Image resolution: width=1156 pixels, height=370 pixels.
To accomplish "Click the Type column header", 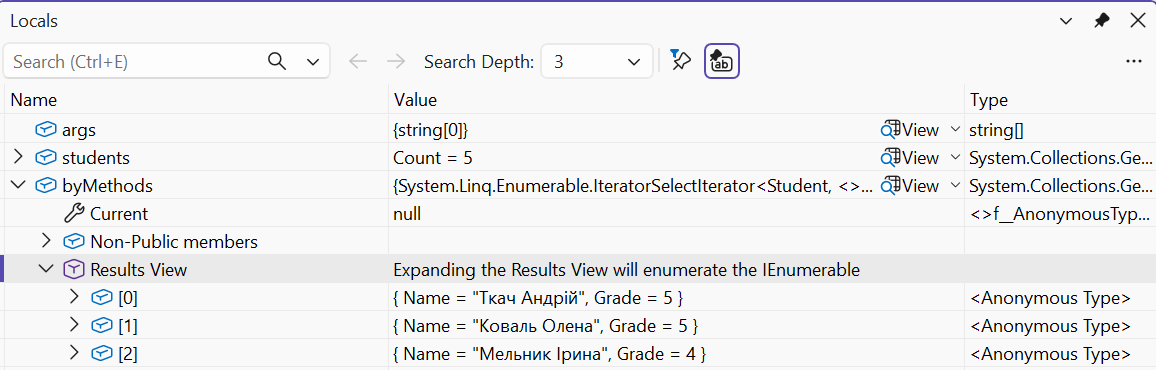I will (x=1060, y=100).
